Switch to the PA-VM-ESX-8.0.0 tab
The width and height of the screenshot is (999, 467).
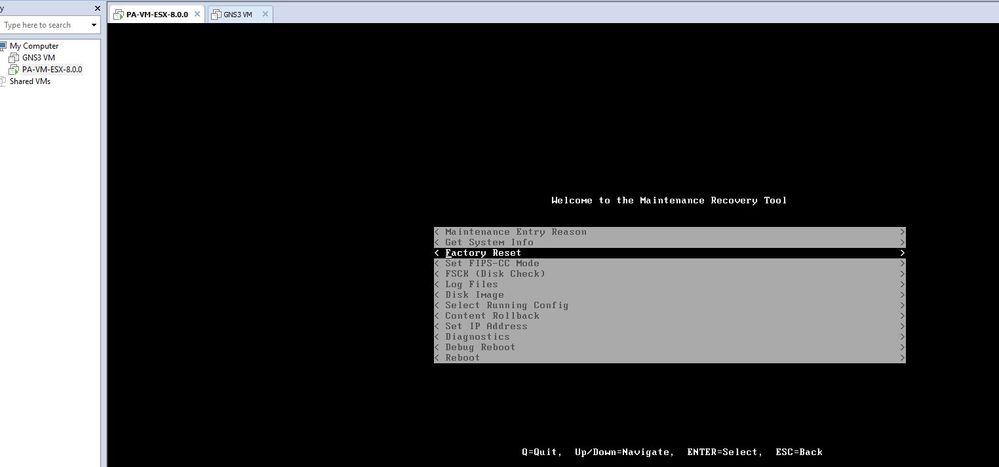pos(156,14)
